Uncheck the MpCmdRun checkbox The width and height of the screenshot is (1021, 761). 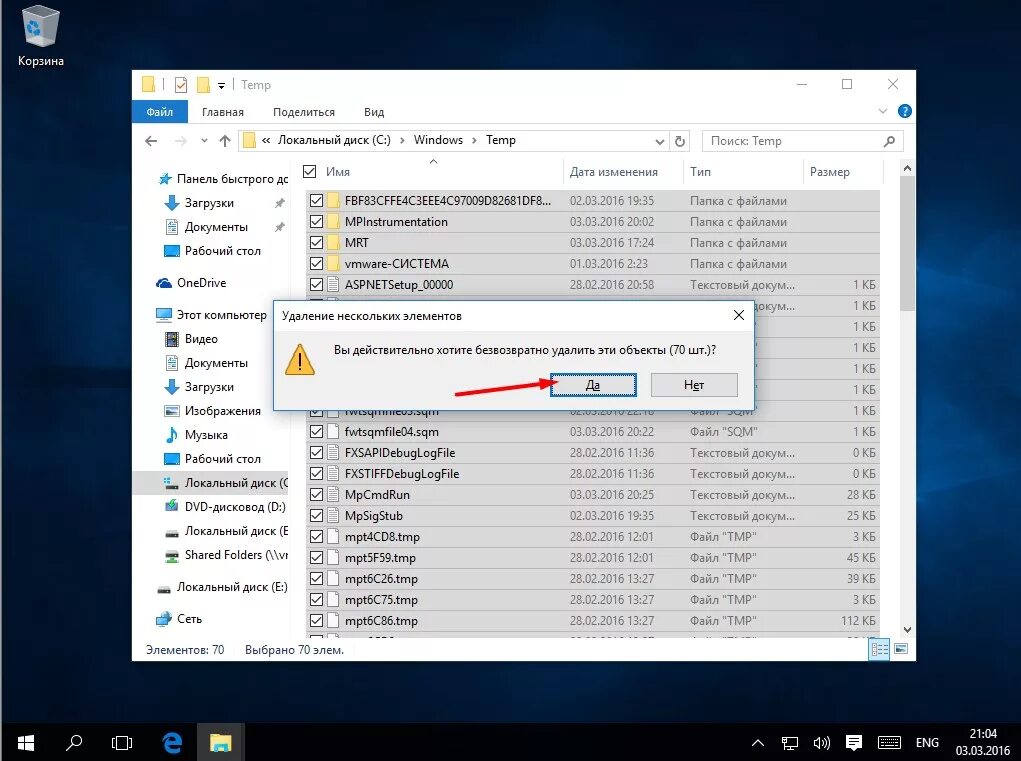(316, 495)
